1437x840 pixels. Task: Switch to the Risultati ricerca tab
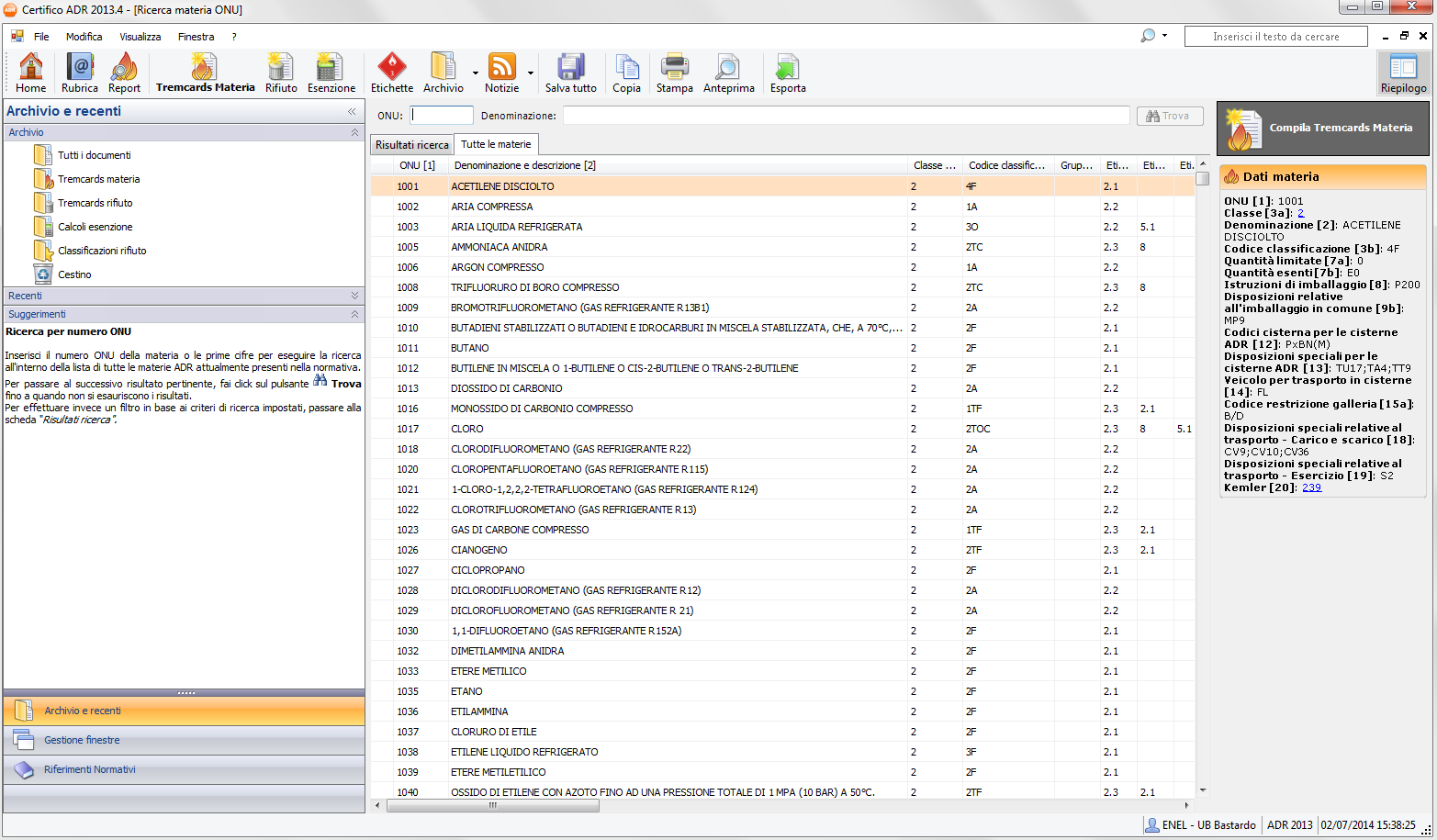coord(412,145)
